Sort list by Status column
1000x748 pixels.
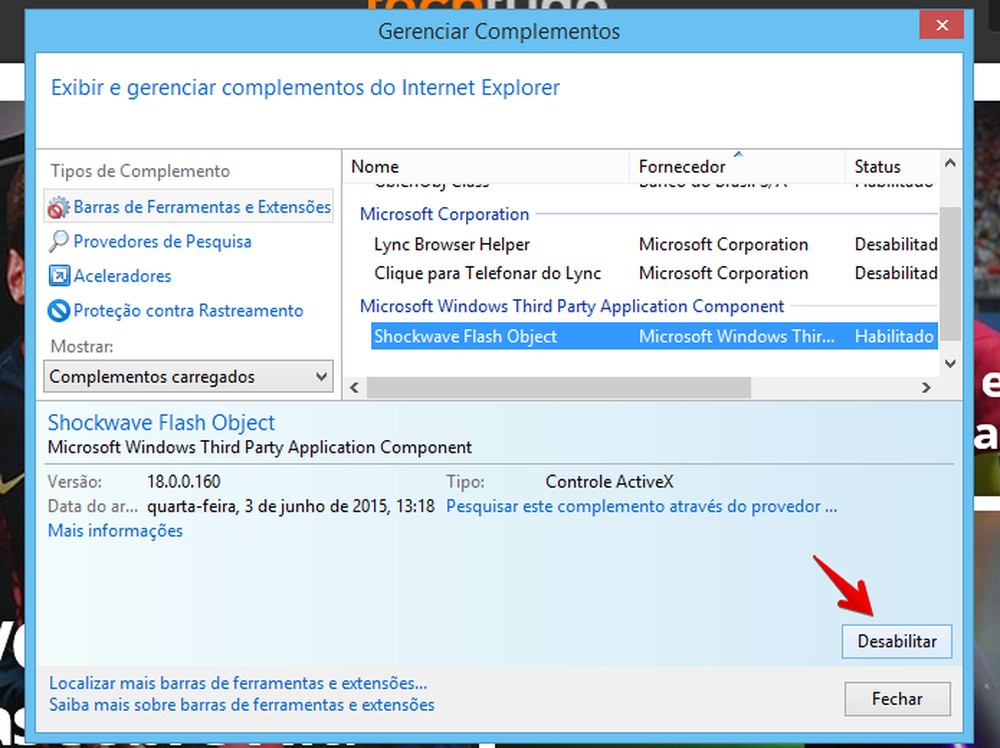[892, 166]
